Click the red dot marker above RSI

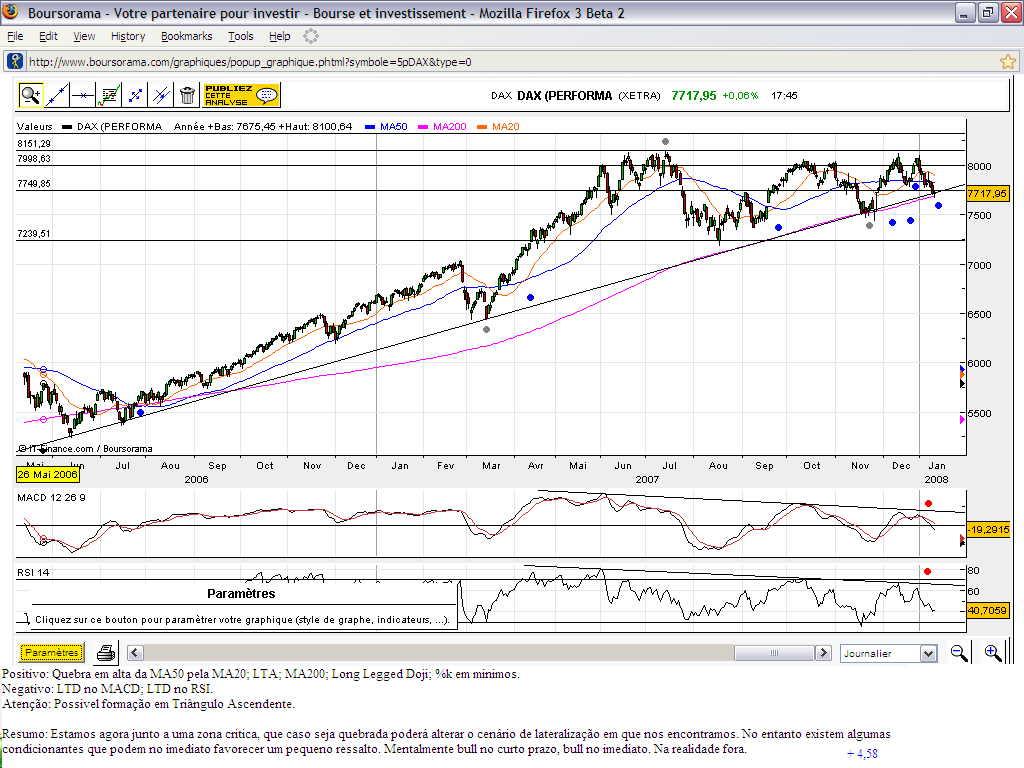[927, 571]
